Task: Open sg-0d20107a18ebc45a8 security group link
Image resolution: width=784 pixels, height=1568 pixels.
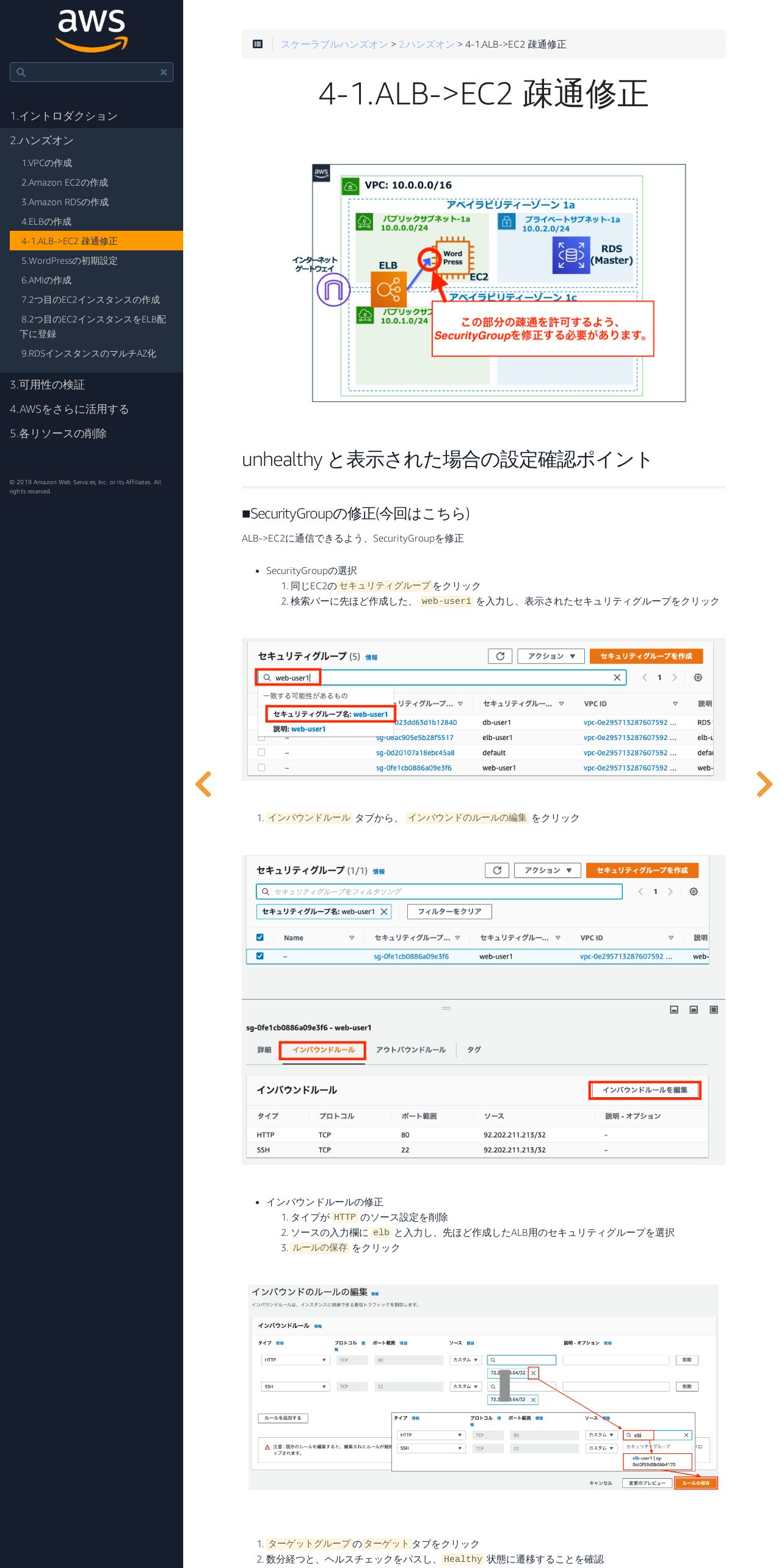Action: [415, 753]
